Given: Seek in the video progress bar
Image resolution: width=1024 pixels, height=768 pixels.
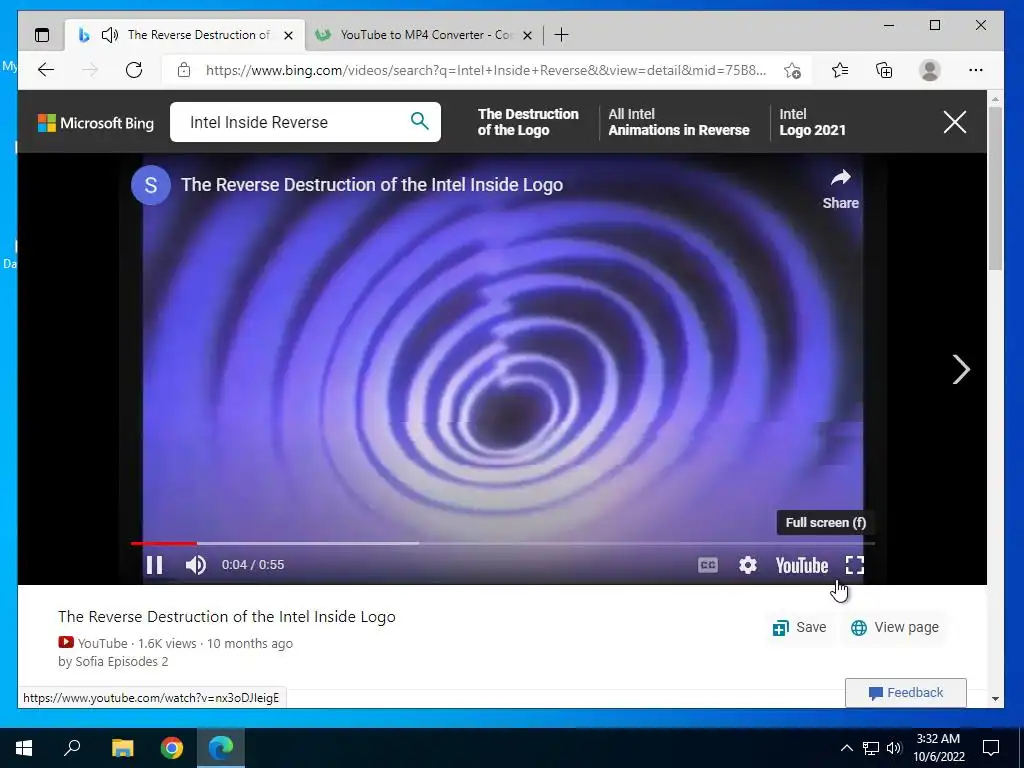Looking at the screenshot, I should [x=502, y=543].
